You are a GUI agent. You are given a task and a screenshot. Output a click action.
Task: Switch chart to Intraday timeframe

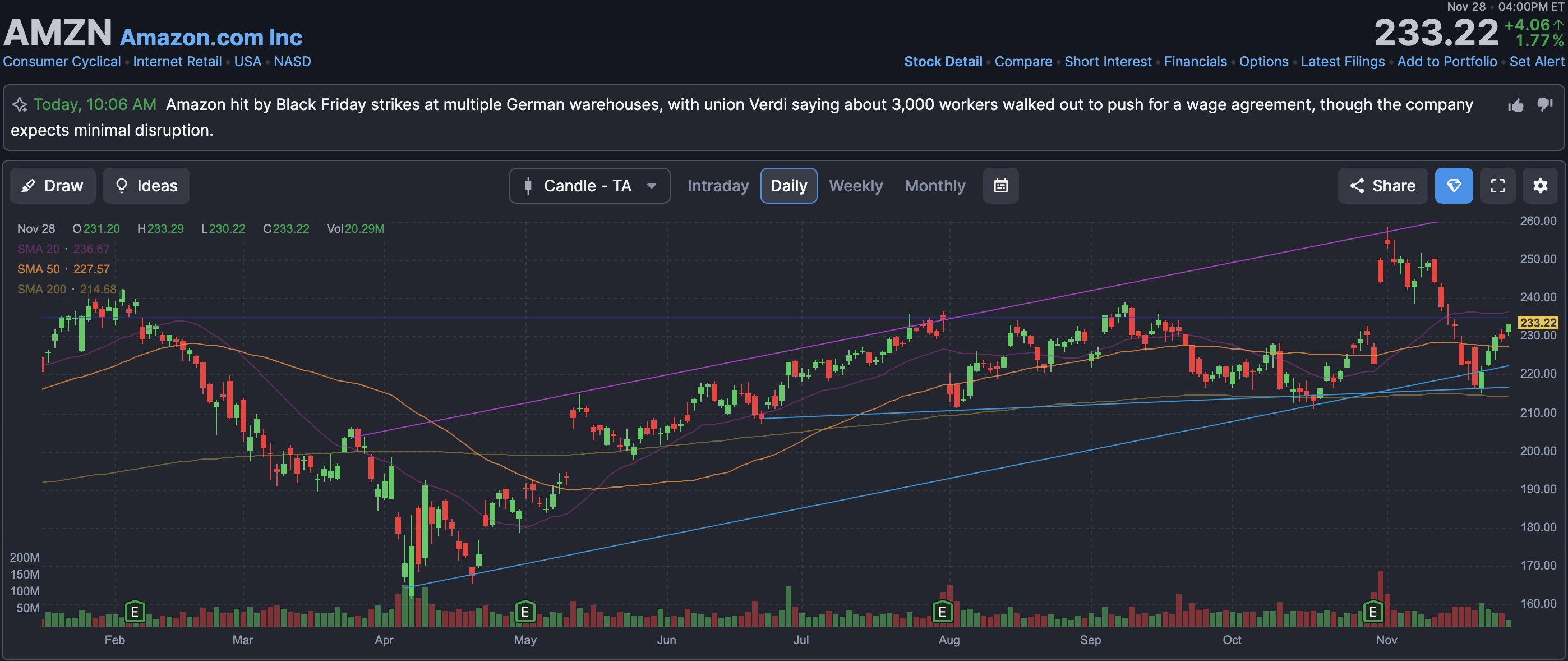click(x=718, y=186)
